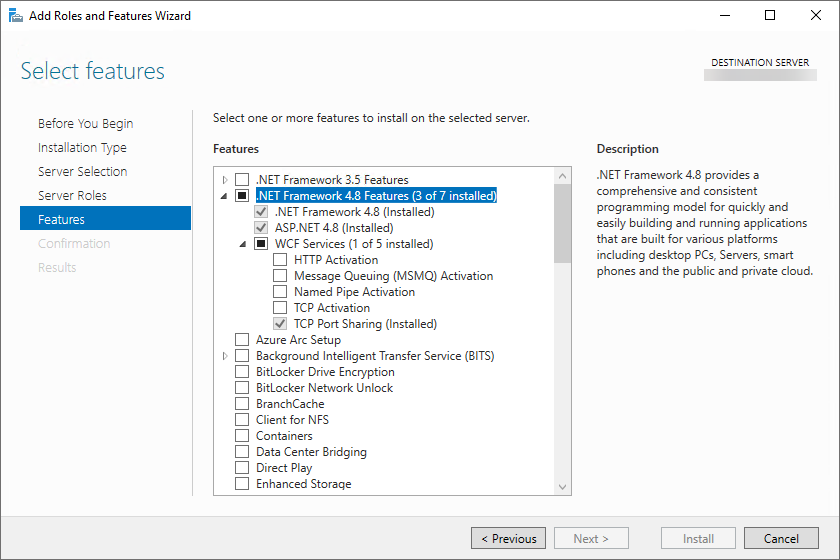840x560 pixels.
Task: Toggle .NET Framework 4.8 Features checkbox
Action: 242,196
